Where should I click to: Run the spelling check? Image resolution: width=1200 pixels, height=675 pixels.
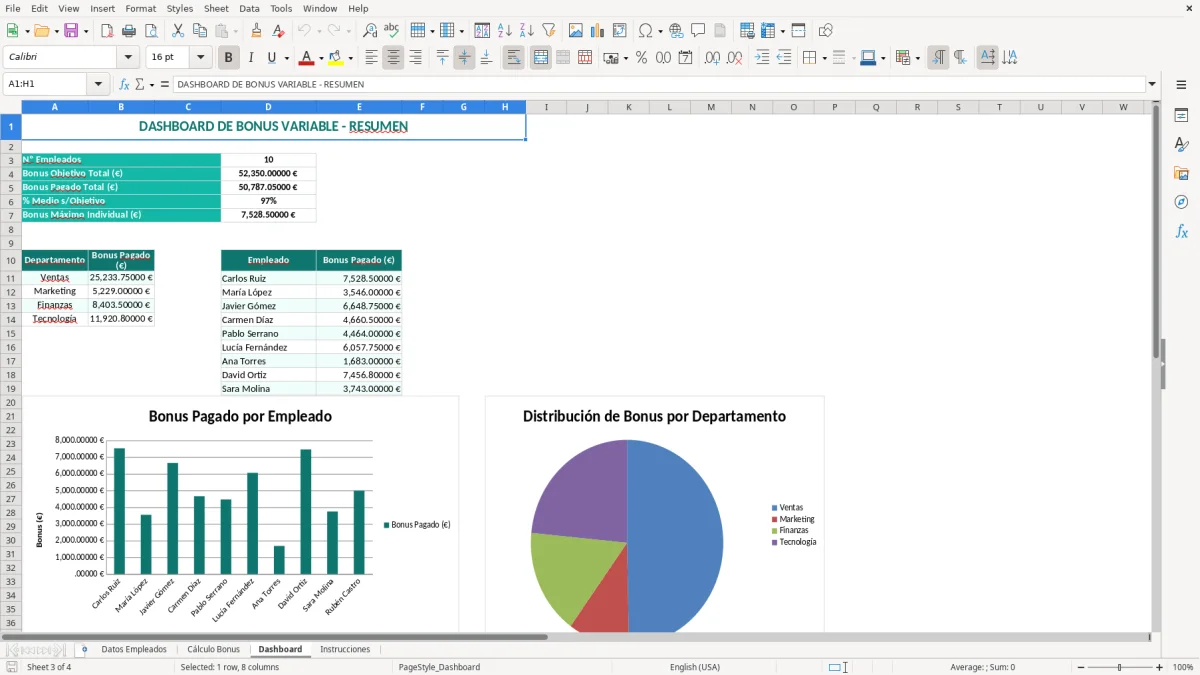point(392,31)
